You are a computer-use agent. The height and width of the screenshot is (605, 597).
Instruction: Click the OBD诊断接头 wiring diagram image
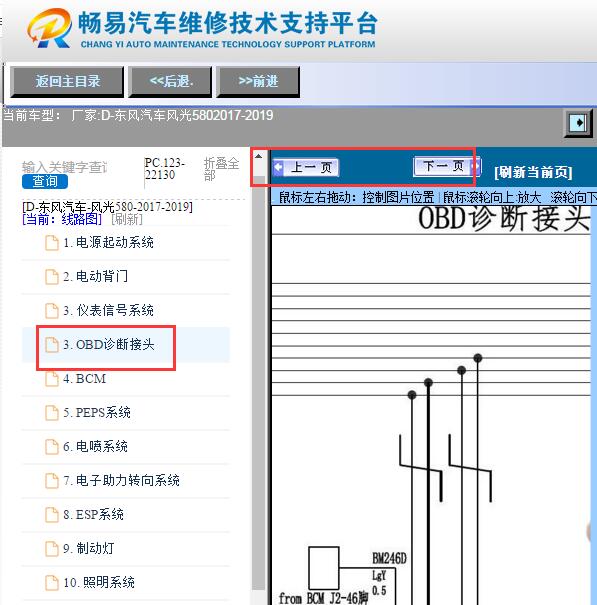[x=431, y=405]
